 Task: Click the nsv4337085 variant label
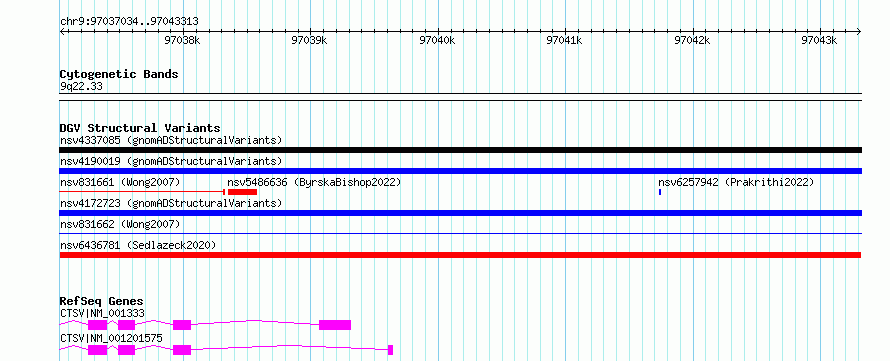[171, 140]
